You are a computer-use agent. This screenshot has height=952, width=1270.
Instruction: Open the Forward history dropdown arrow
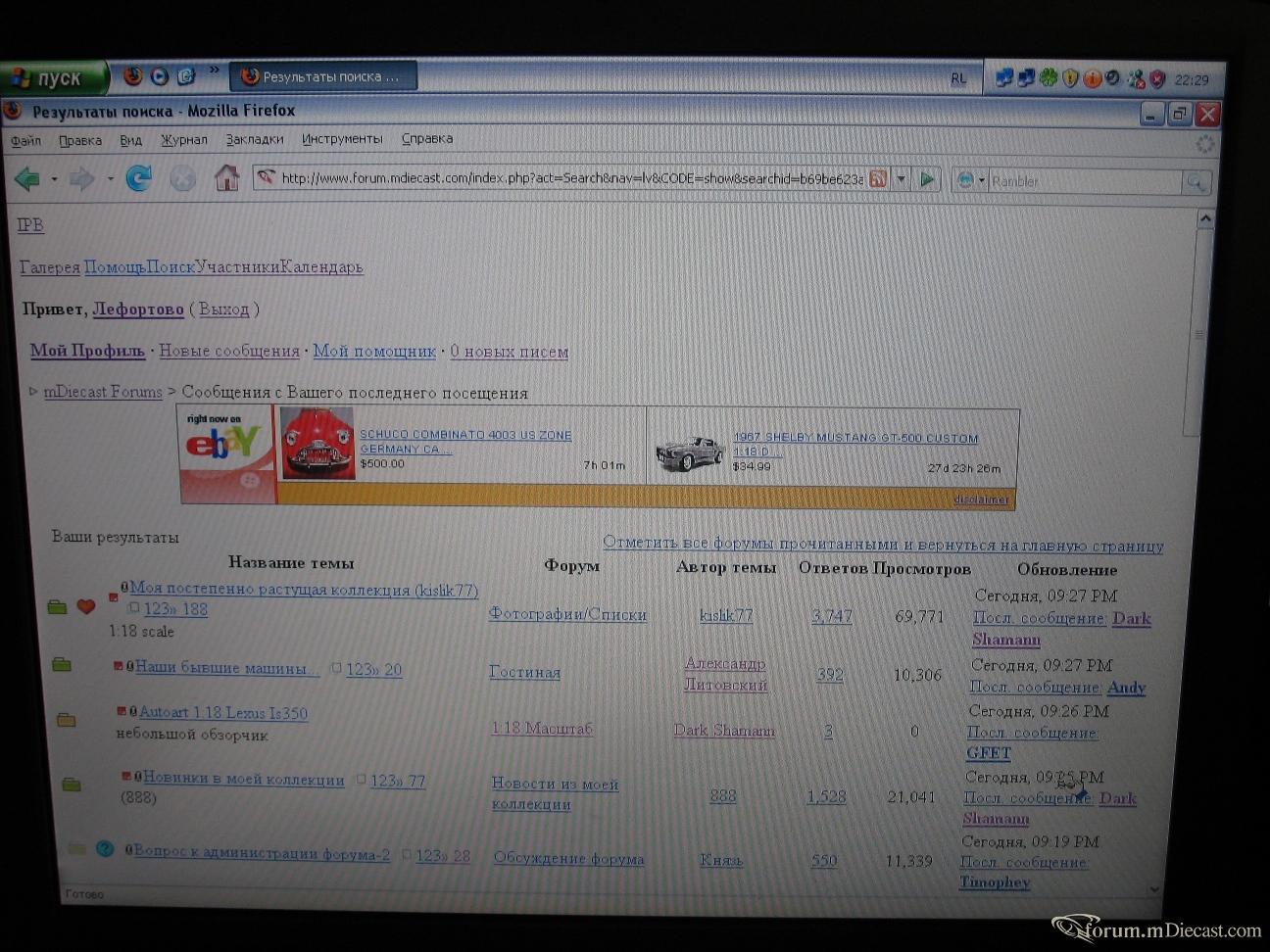tap(110, 179)
